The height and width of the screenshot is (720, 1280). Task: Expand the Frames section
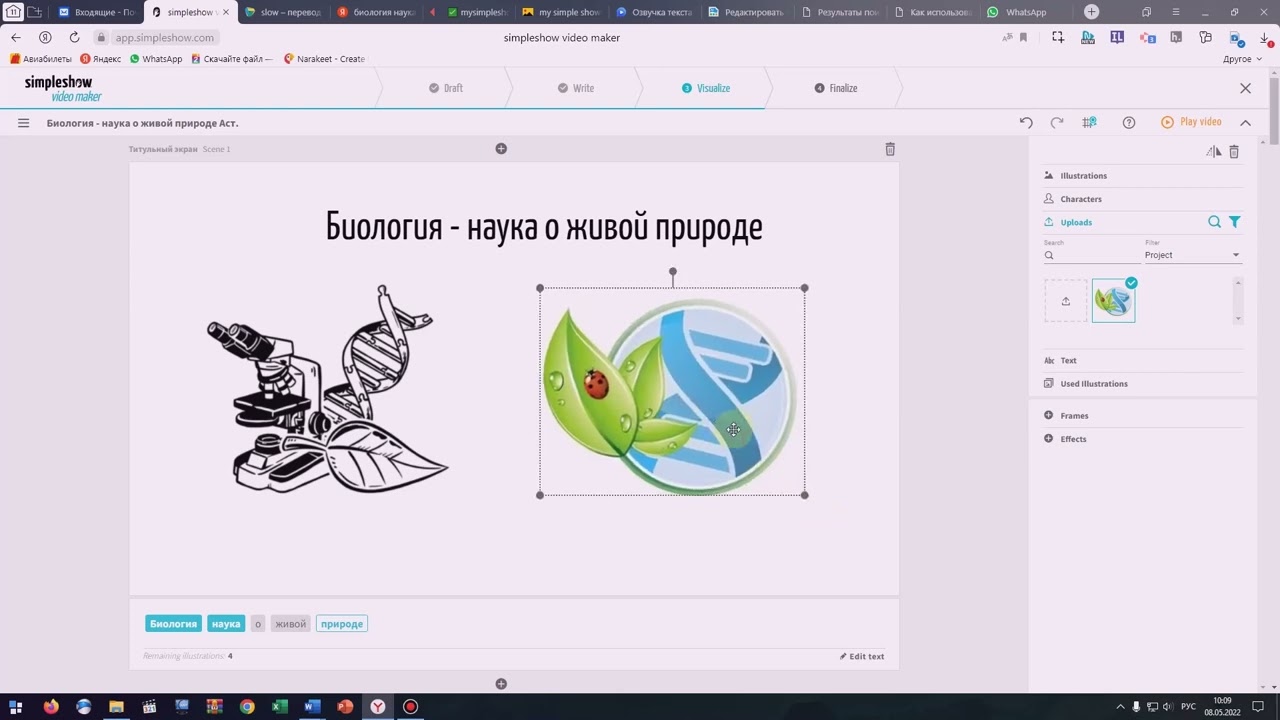(x=1074, y=415)
